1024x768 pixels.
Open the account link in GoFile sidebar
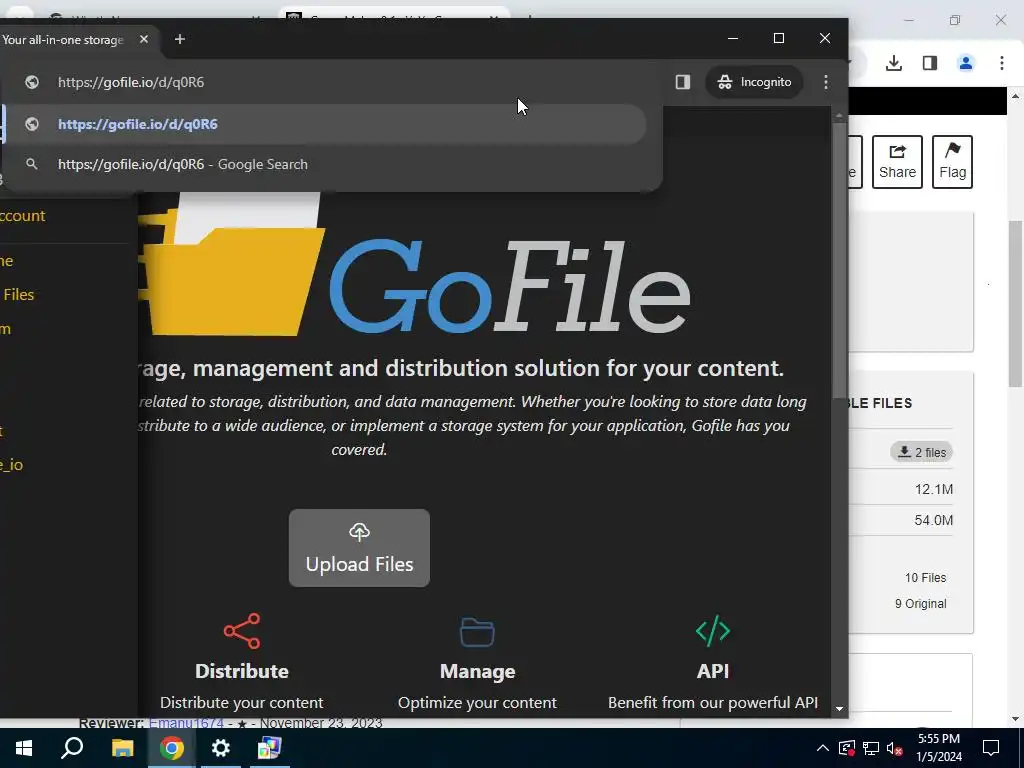23,216
